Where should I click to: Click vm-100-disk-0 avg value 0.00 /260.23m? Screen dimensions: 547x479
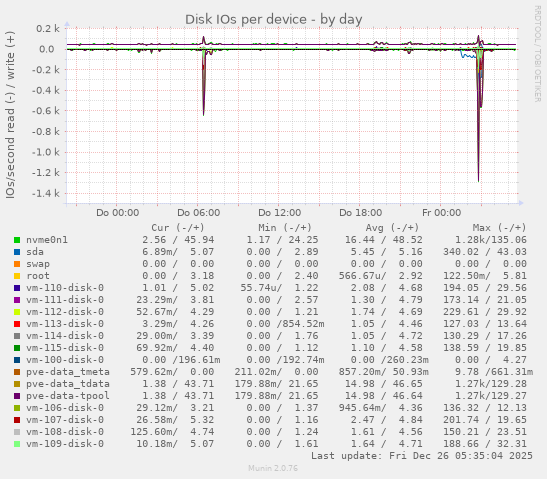pyautogui.click(x=389, y=360)
